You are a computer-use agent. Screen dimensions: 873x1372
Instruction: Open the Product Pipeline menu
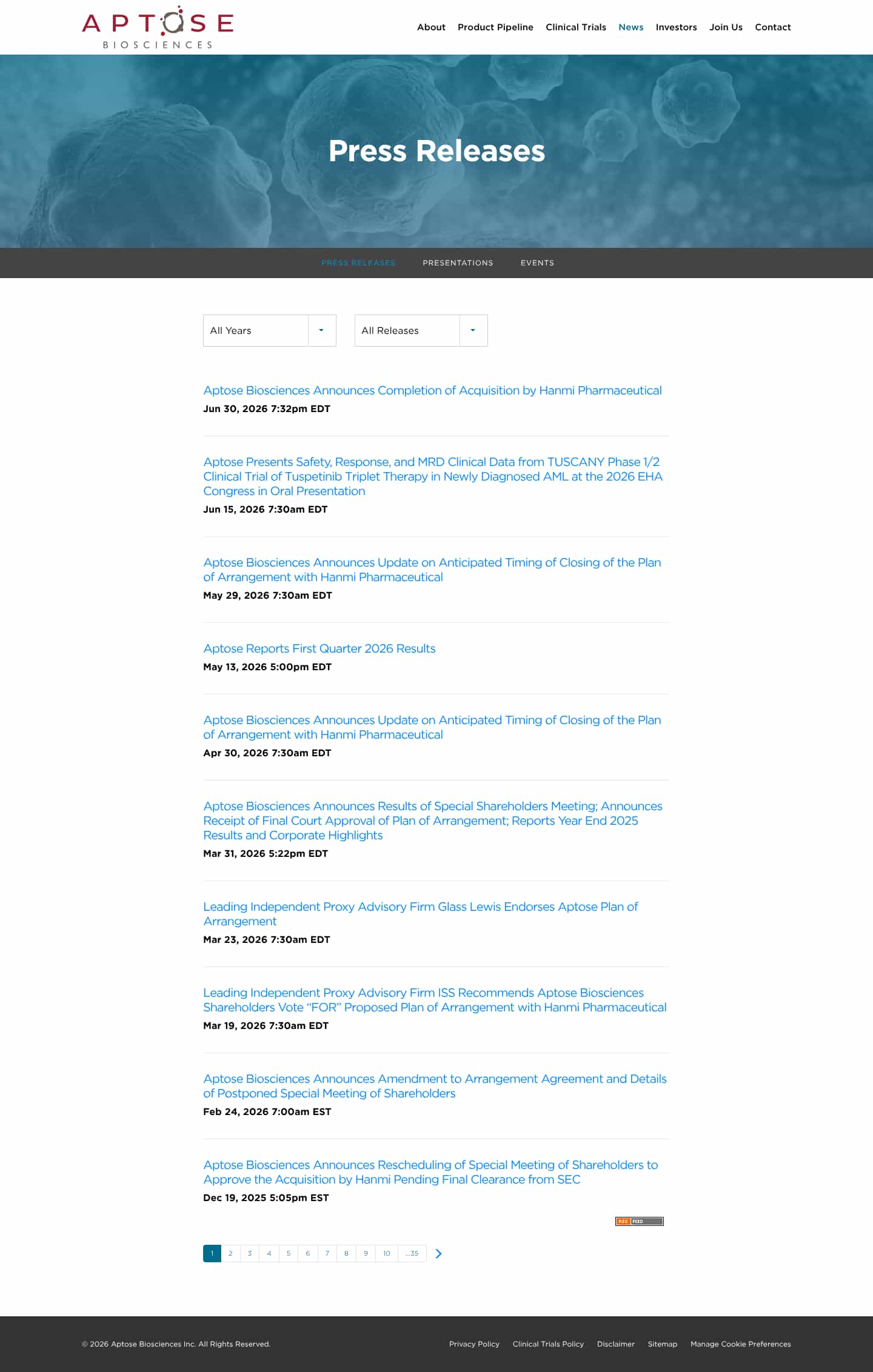495,27
